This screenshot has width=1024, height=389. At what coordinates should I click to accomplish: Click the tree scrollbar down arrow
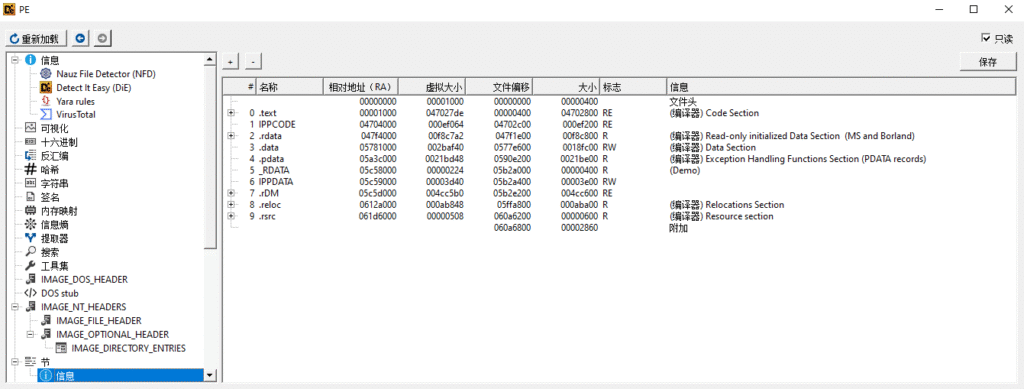pos(210,375)
